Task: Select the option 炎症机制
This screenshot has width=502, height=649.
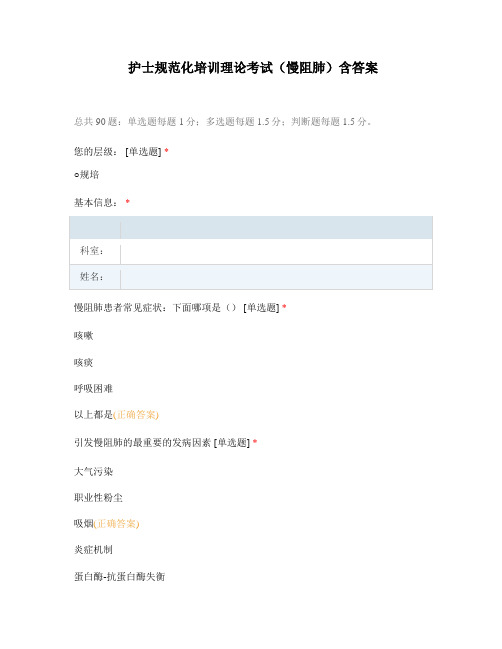Action: tap(94, 550)
